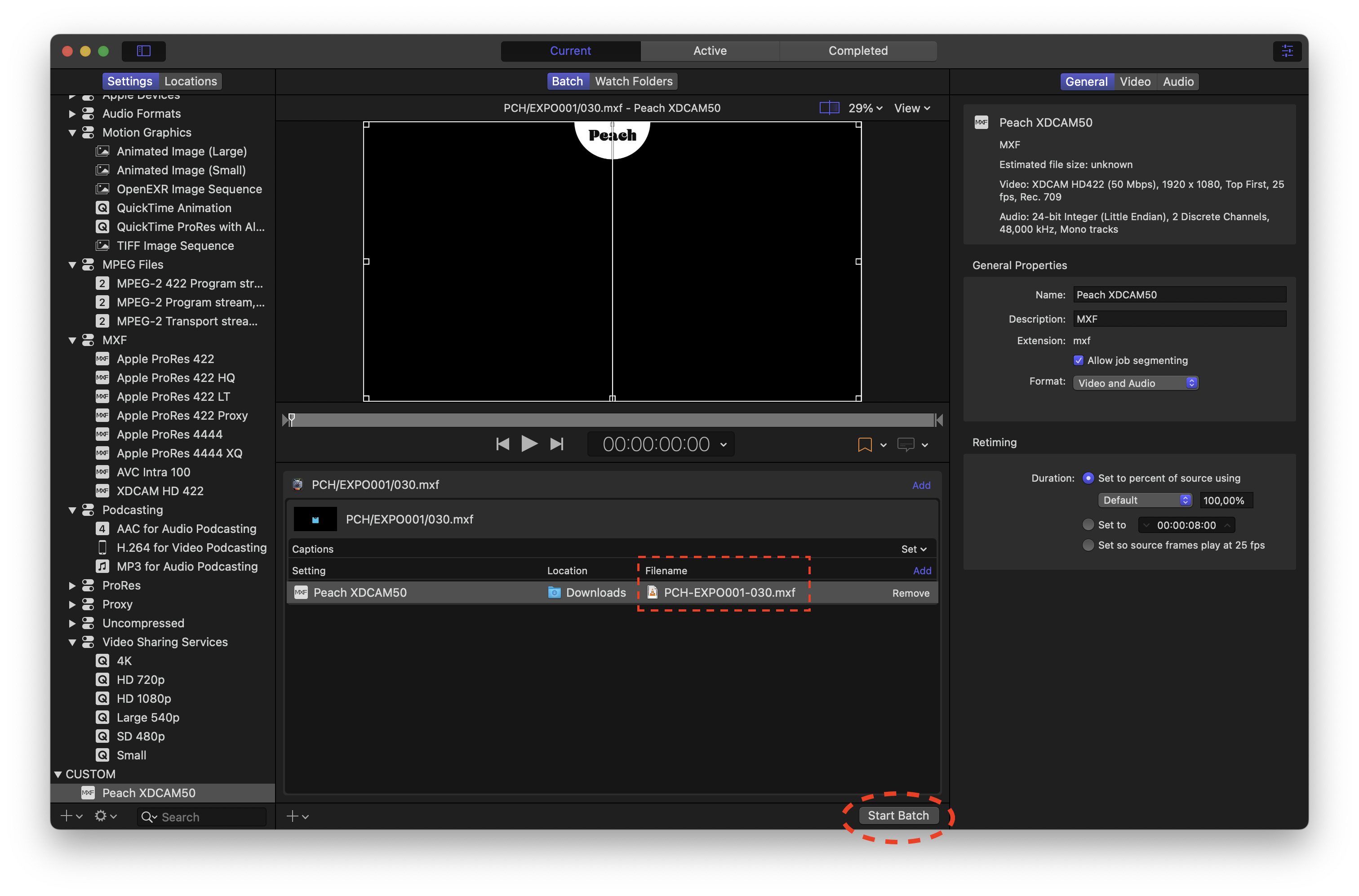
Task: Click the Downloads folder icon in the output row
Action: tap(554, 593)
